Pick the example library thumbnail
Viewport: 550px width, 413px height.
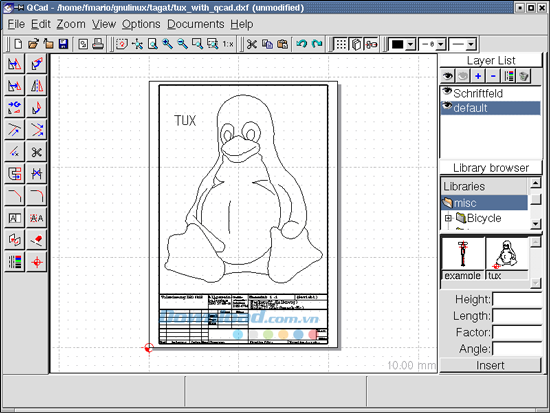(x=463, y=259)
